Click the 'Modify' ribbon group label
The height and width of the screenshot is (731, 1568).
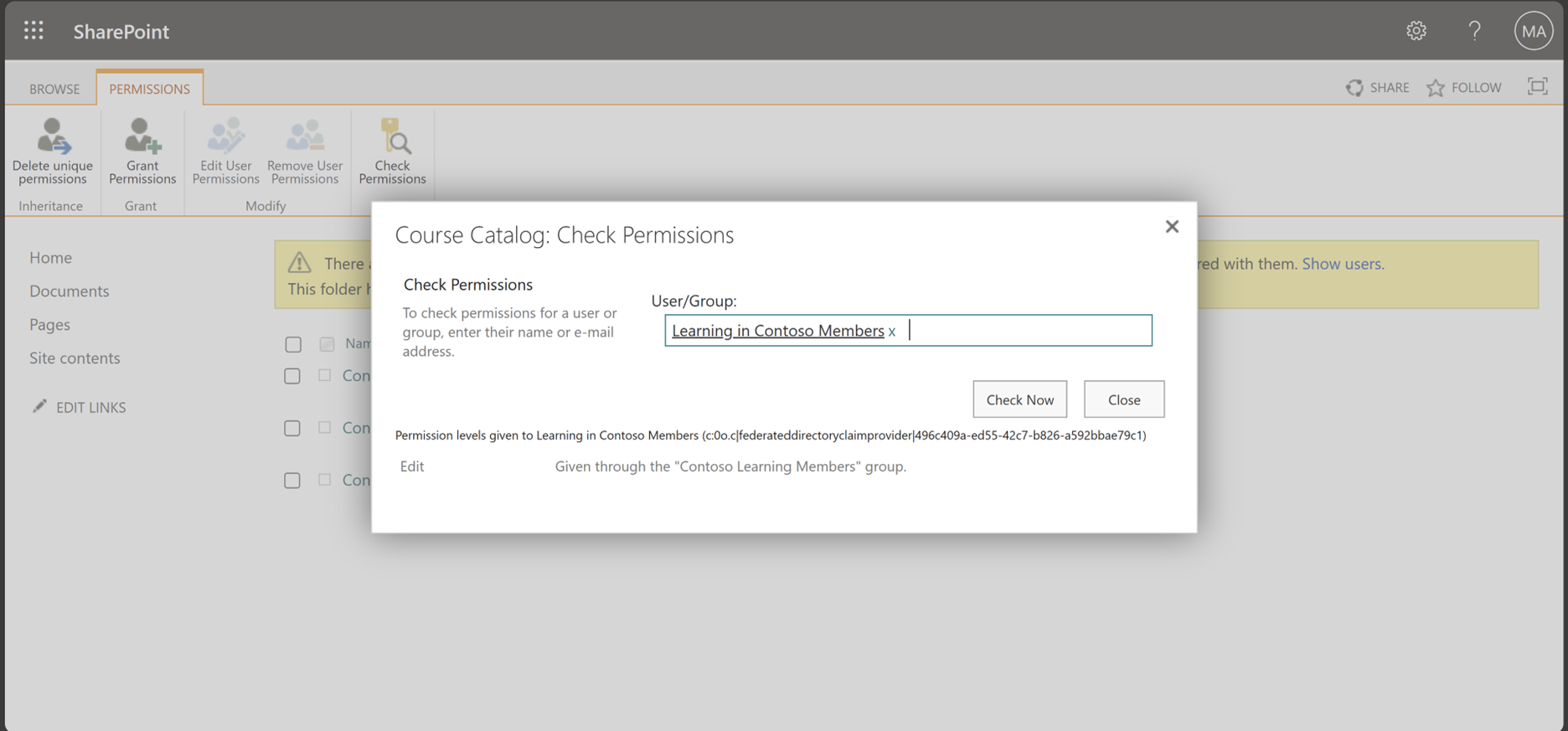[x=266, y=206]
